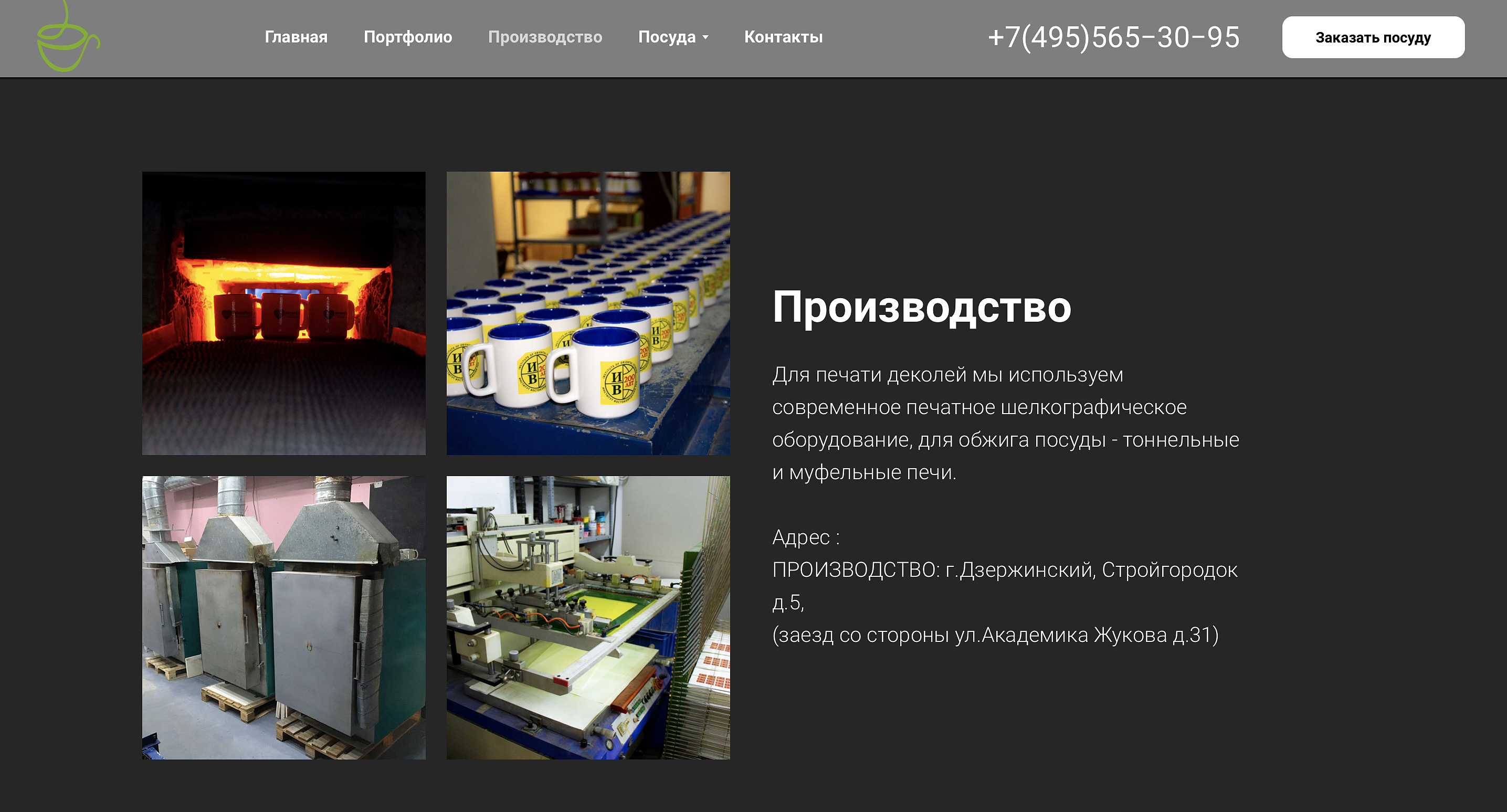Open the silkscreen printing machine photo

(588, 618)
